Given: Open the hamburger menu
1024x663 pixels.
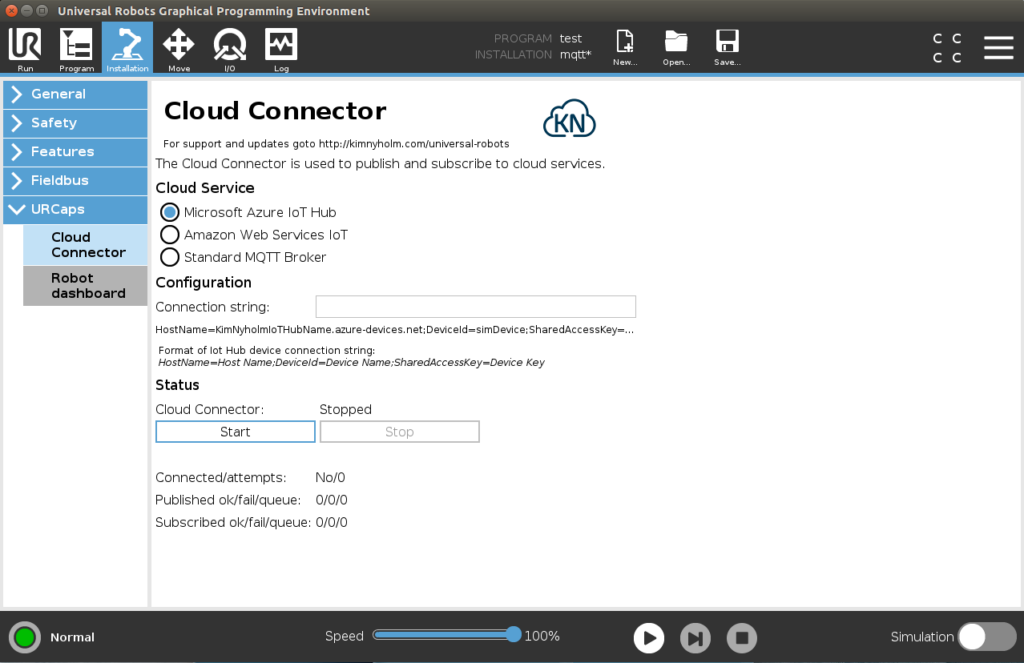Looking at the screenshot, I should pyautogui.click(x=999, y=48).
